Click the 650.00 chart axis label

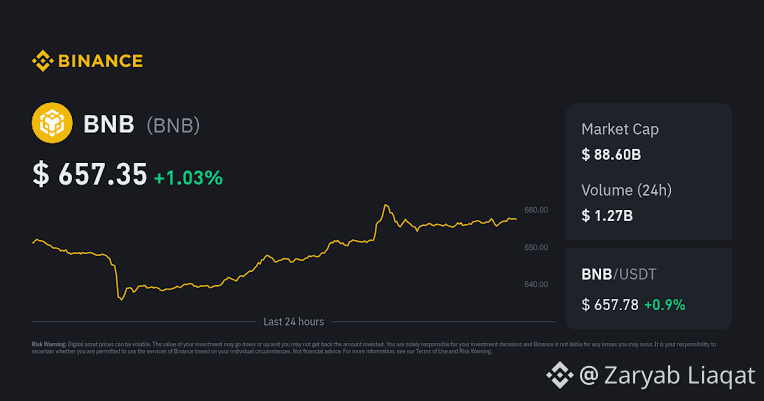(536, 248)
